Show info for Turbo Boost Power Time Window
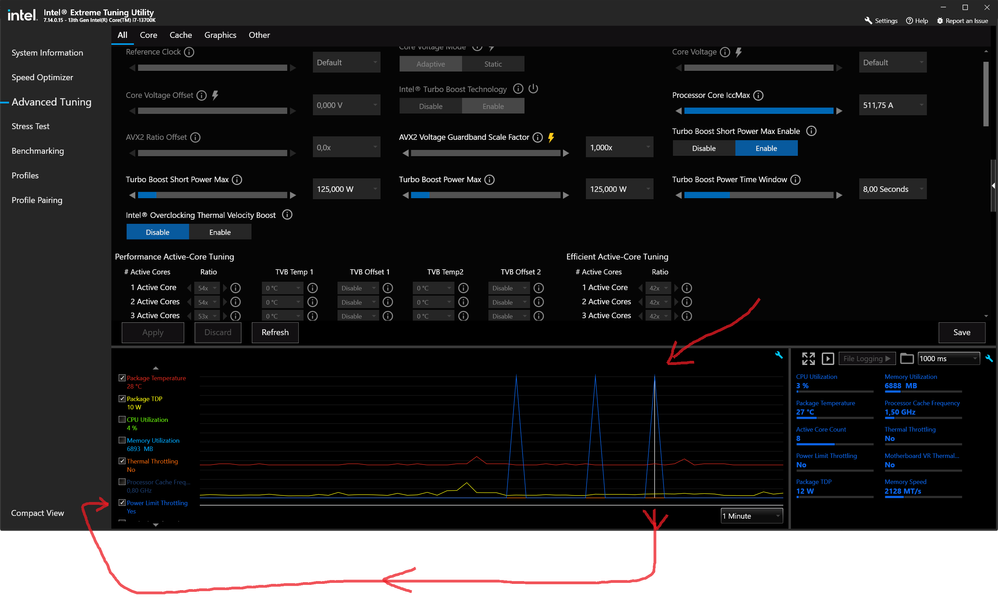Viewport: 998px width, 611px height. (x=795, y=180)
